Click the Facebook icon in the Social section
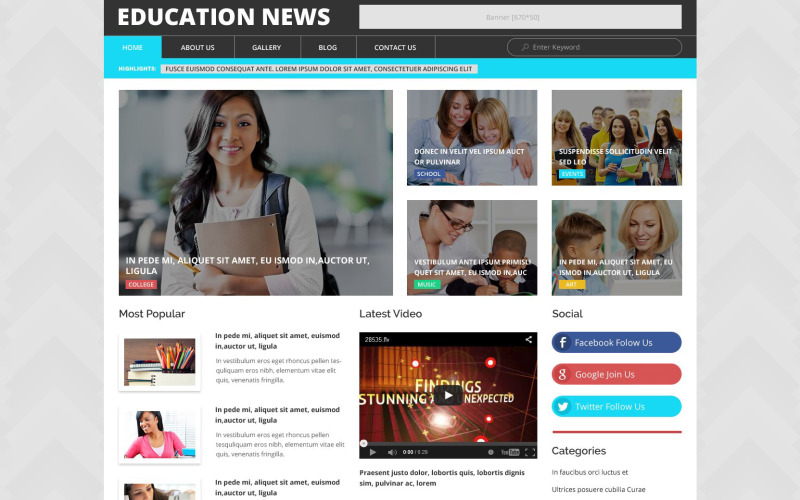This screenshot has width=800, height=500. point(563,343)
